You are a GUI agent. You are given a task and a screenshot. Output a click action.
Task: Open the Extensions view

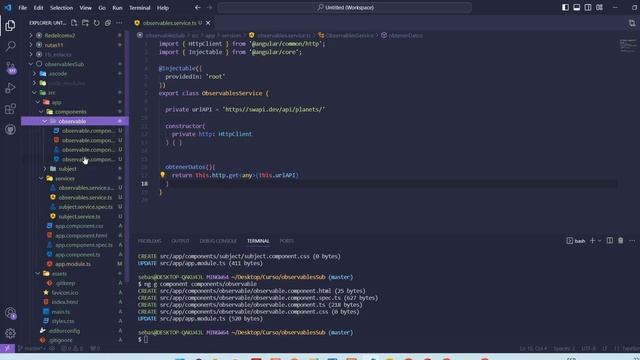coord(10,109)
